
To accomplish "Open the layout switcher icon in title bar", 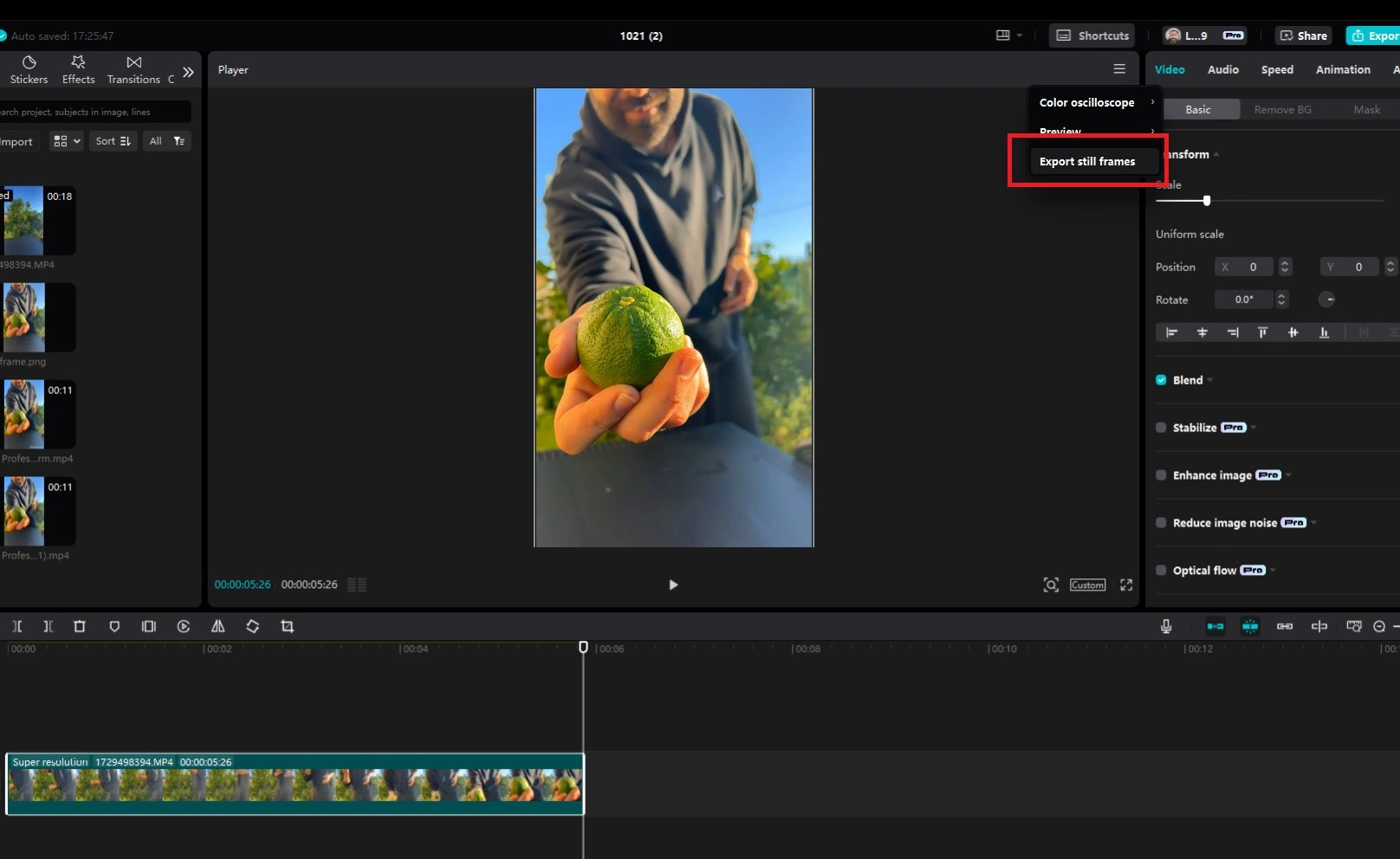I will click(1008, 36).
